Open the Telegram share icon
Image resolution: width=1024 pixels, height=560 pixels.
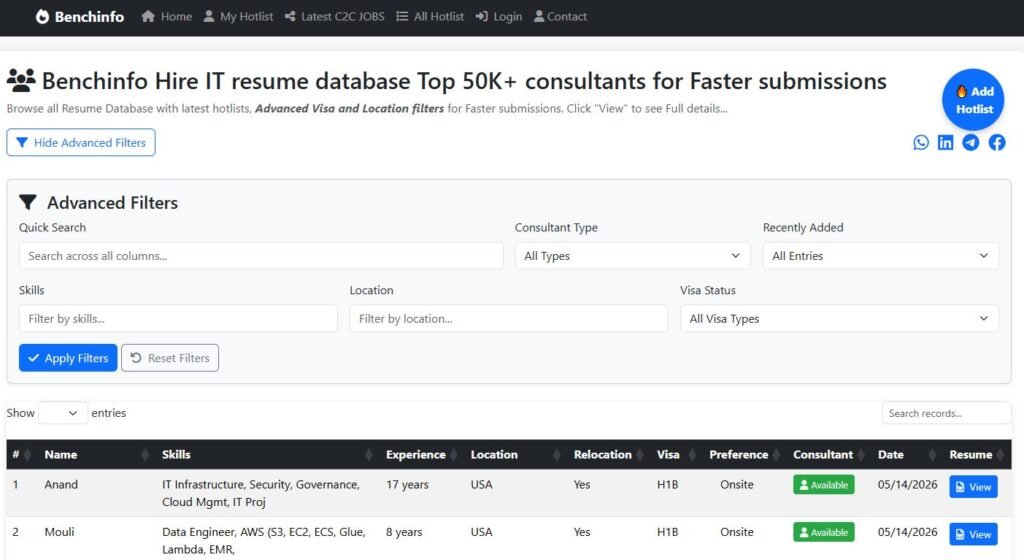[x=970, y=142]
